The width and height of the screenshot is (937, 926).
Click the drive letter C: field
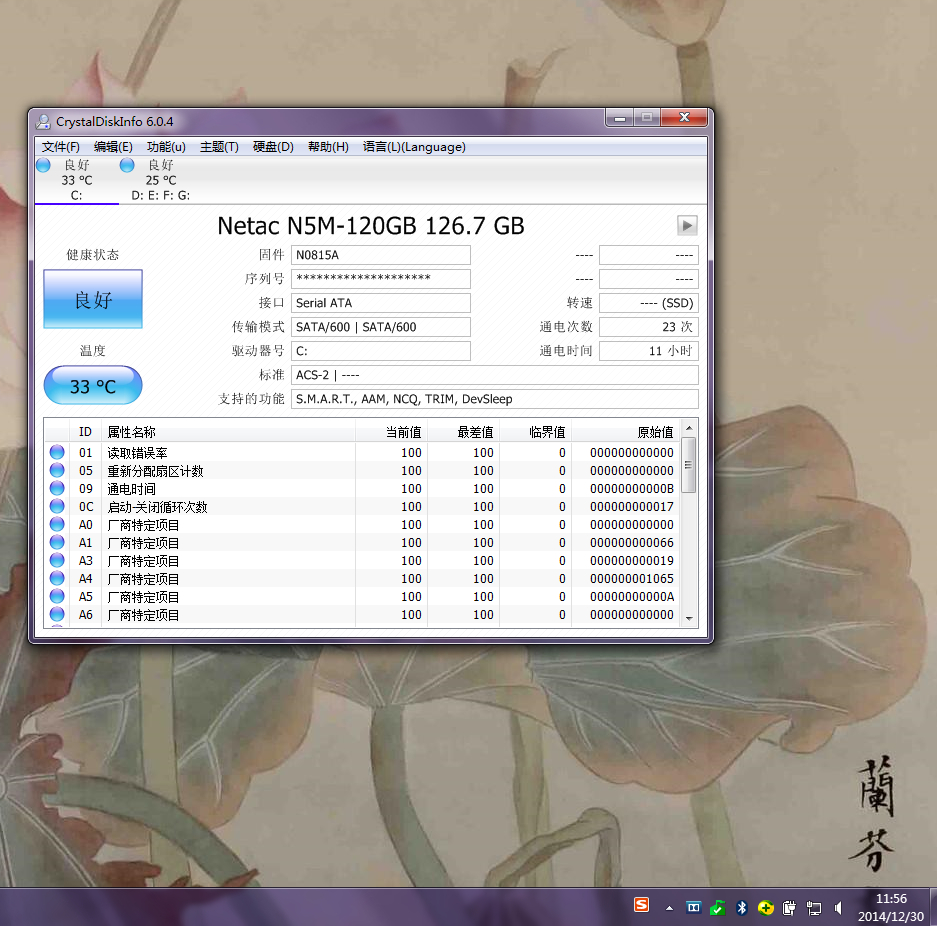[x=381, y=351]
